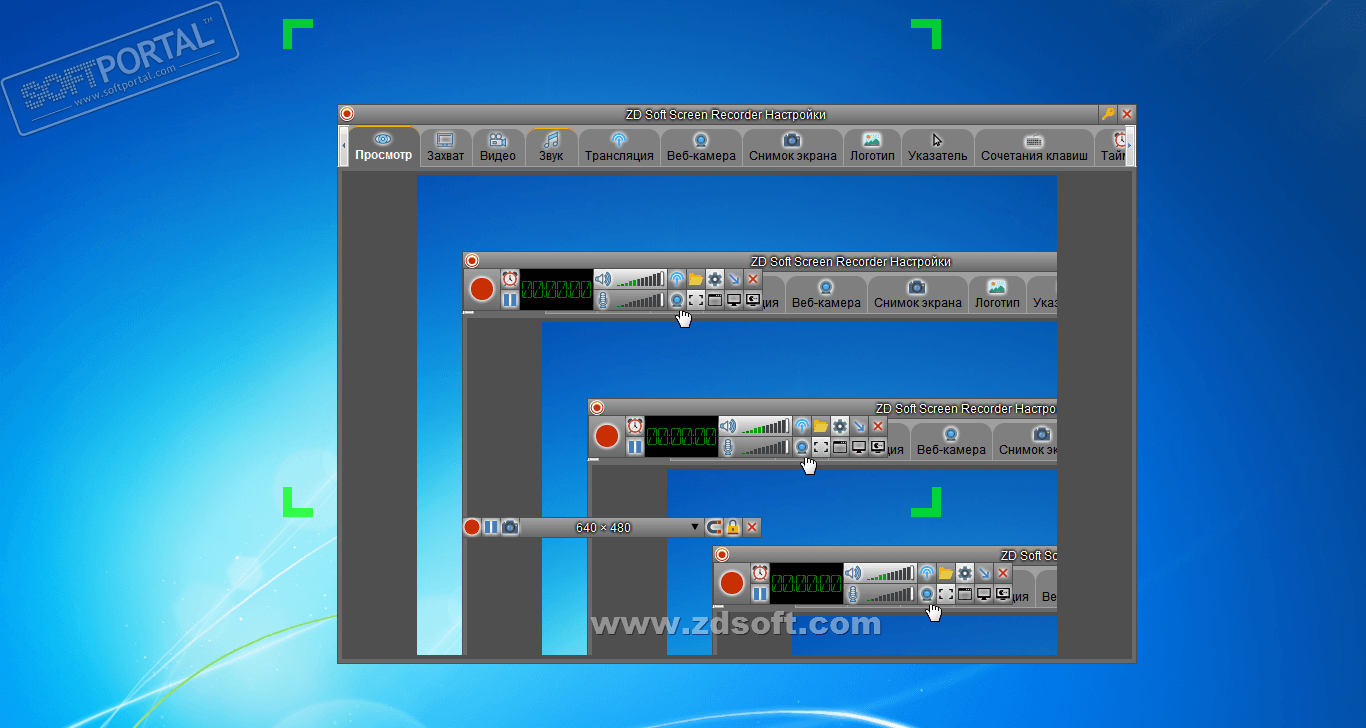Open the 640 × 480 region size dropdown
The width and height of the screenshot is (1366, 728).
click(x=612, y=527)
